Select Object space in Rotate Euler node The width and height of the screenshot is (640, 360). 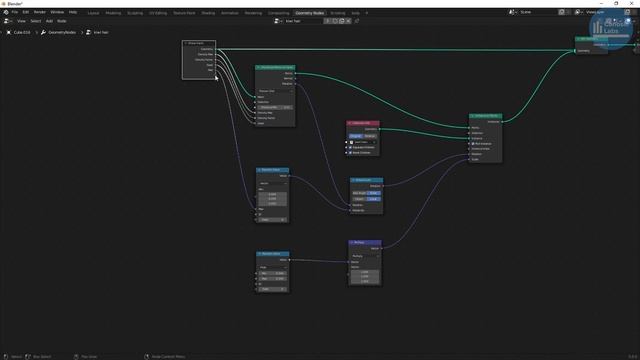pos(359,199)
